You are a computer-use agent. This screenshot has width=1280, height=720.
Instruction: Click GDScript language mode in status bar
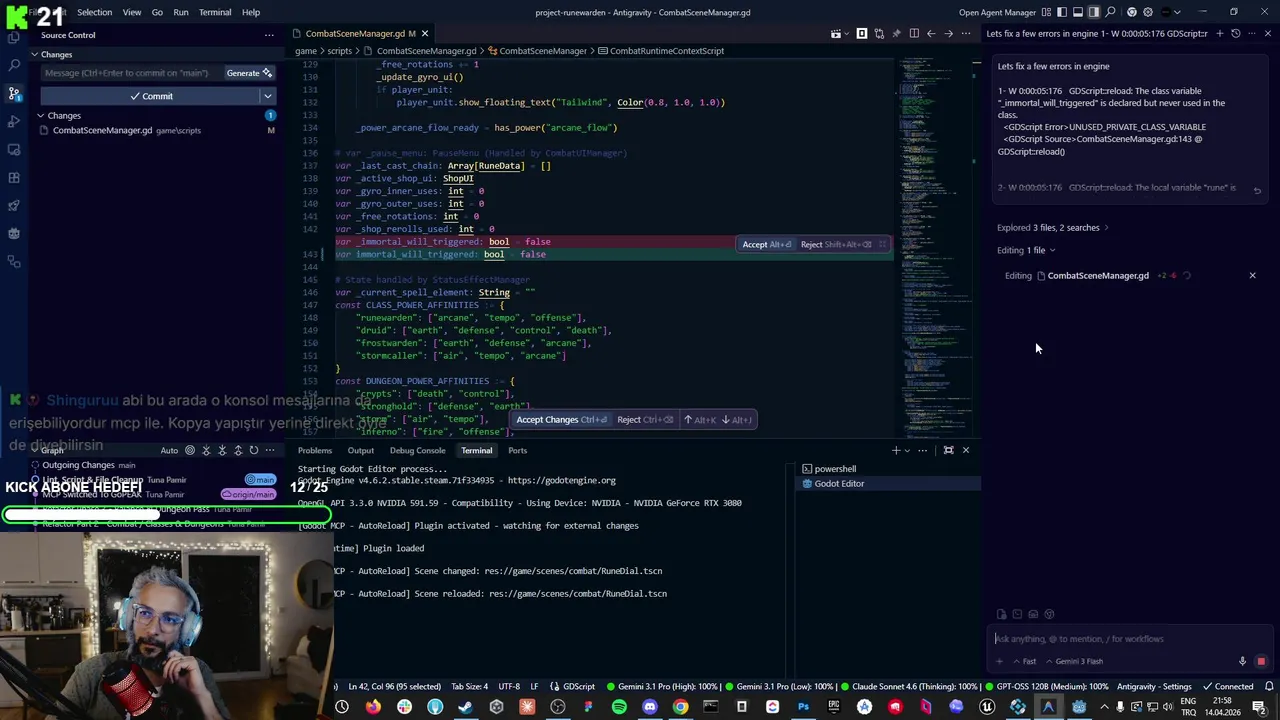[579, 687]
